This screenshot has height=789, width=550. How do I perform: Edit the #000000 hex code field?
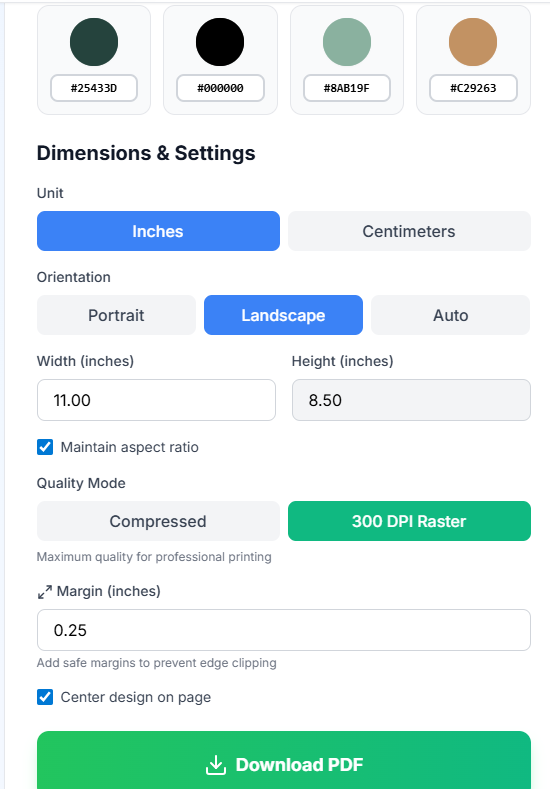220,88
